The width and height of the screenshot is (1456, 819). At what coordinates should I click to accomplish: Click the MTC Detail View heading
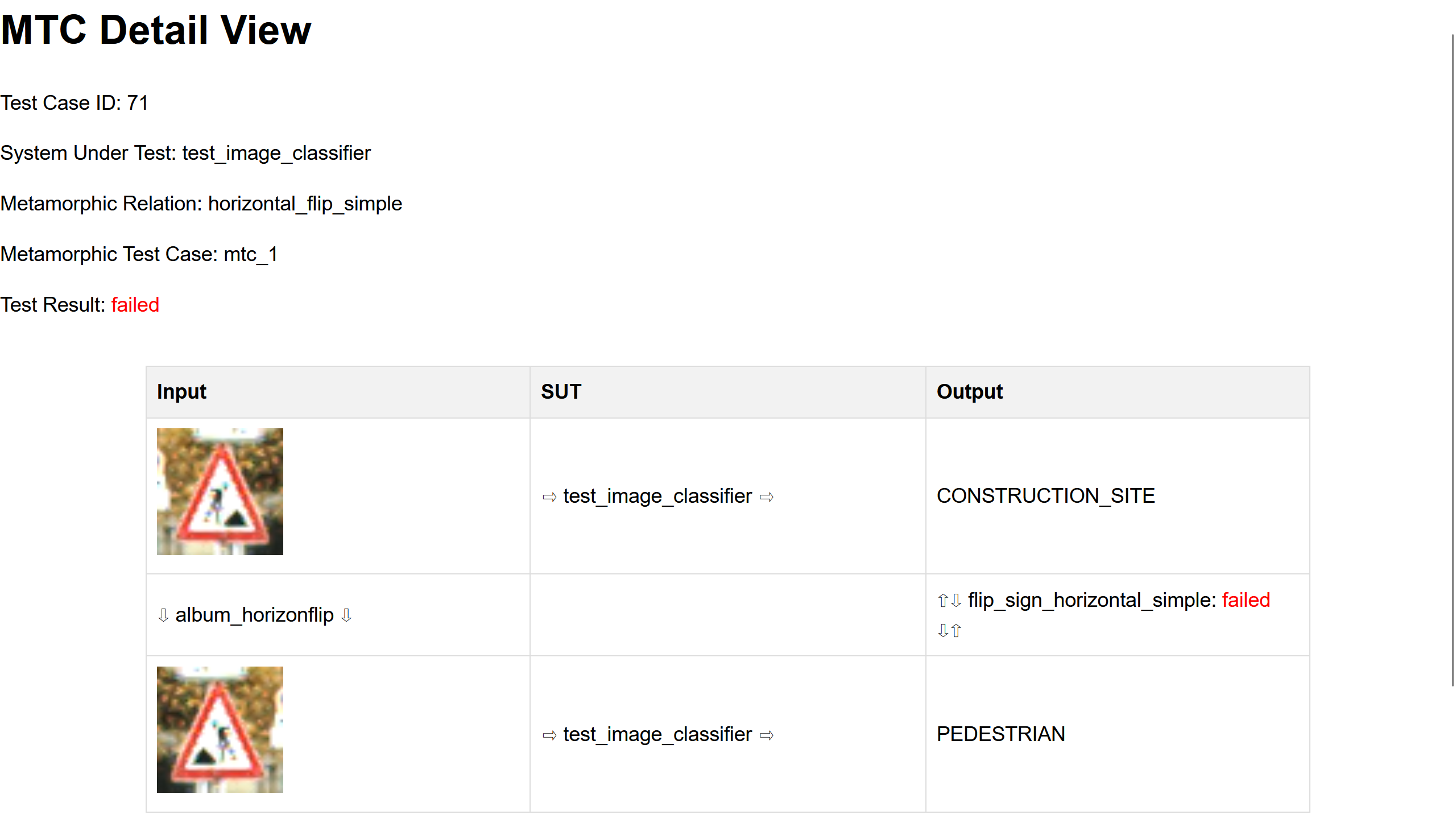156,30
